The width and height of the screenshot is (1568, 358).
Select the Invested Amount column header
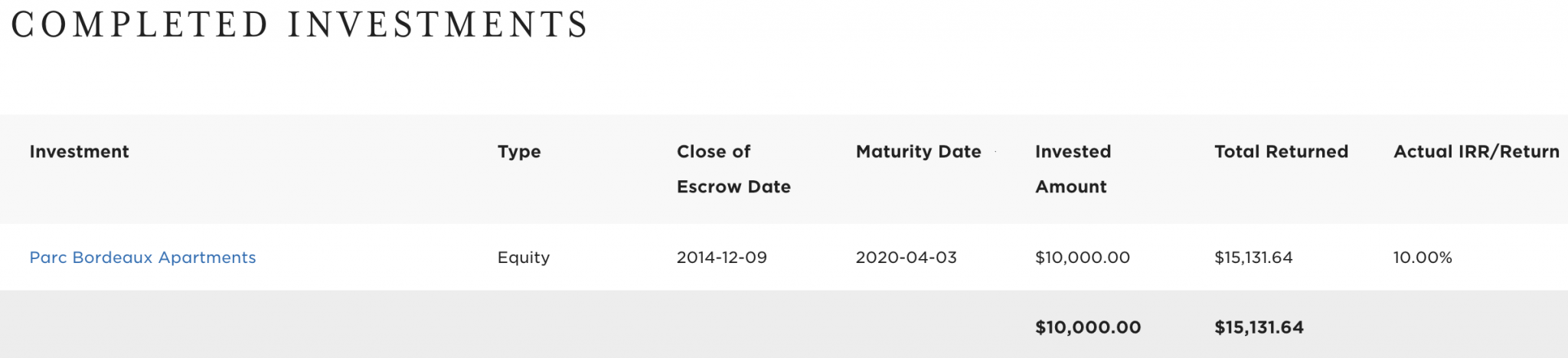pyautogui.click(x=1073, y=169)
